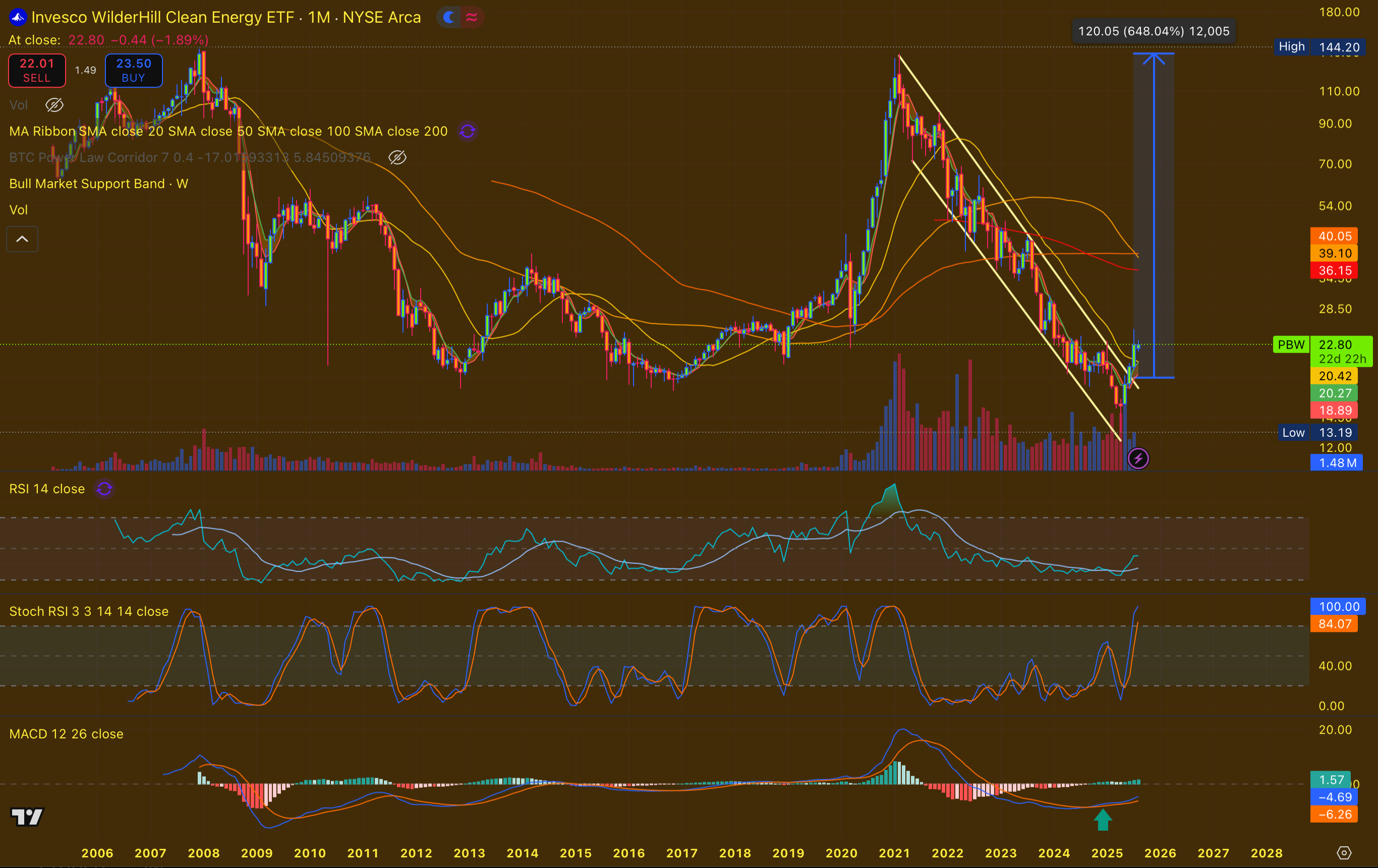1378x868 pixels.
Task: Show the hidden Vol indicator eye icon
Action: [54, 105]
